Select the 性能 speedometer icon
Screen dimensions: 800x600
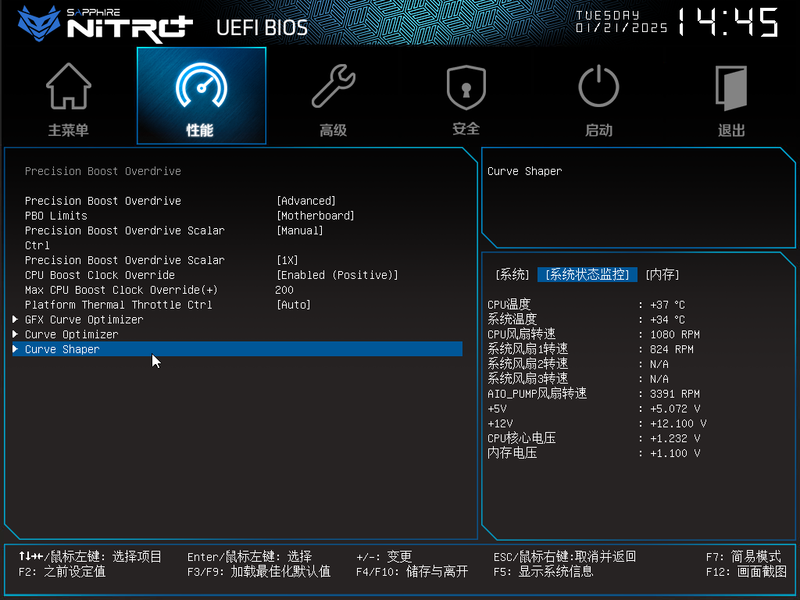[x=201, y=85]
